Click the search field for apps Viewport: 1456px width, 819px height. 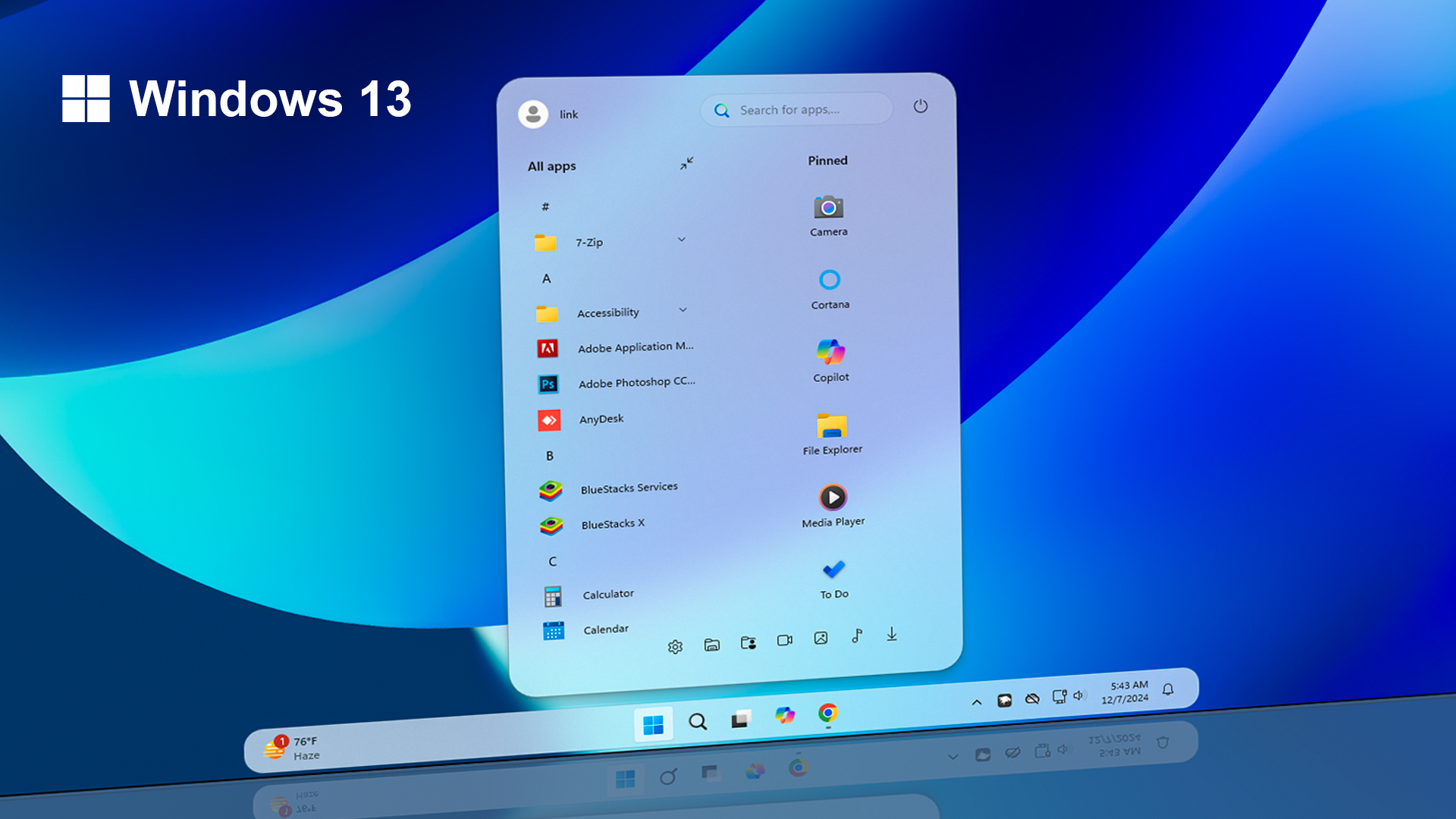pos(795,109)
